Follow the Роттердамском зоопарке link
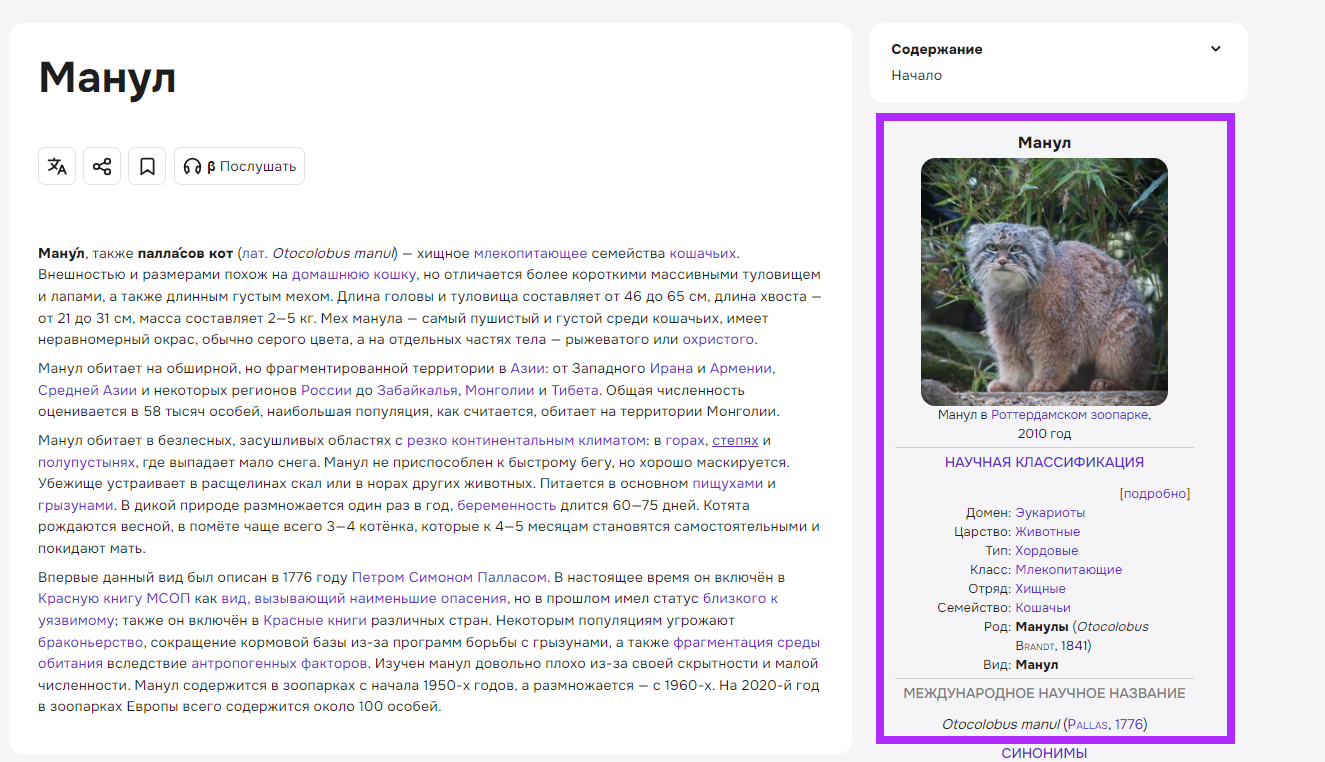Screen dimensions: 1325x762 pos(1069,414)
